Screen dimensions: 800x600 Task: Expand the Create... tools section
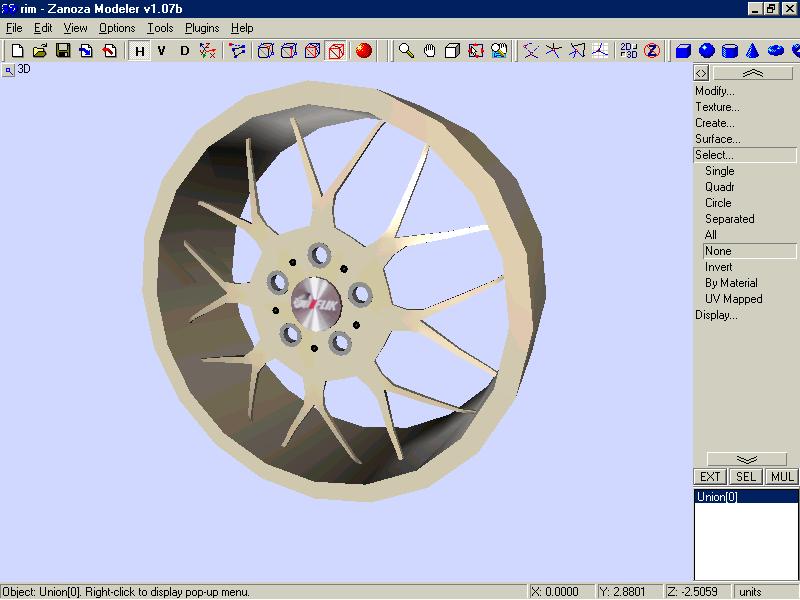click(x=714, y=123)
